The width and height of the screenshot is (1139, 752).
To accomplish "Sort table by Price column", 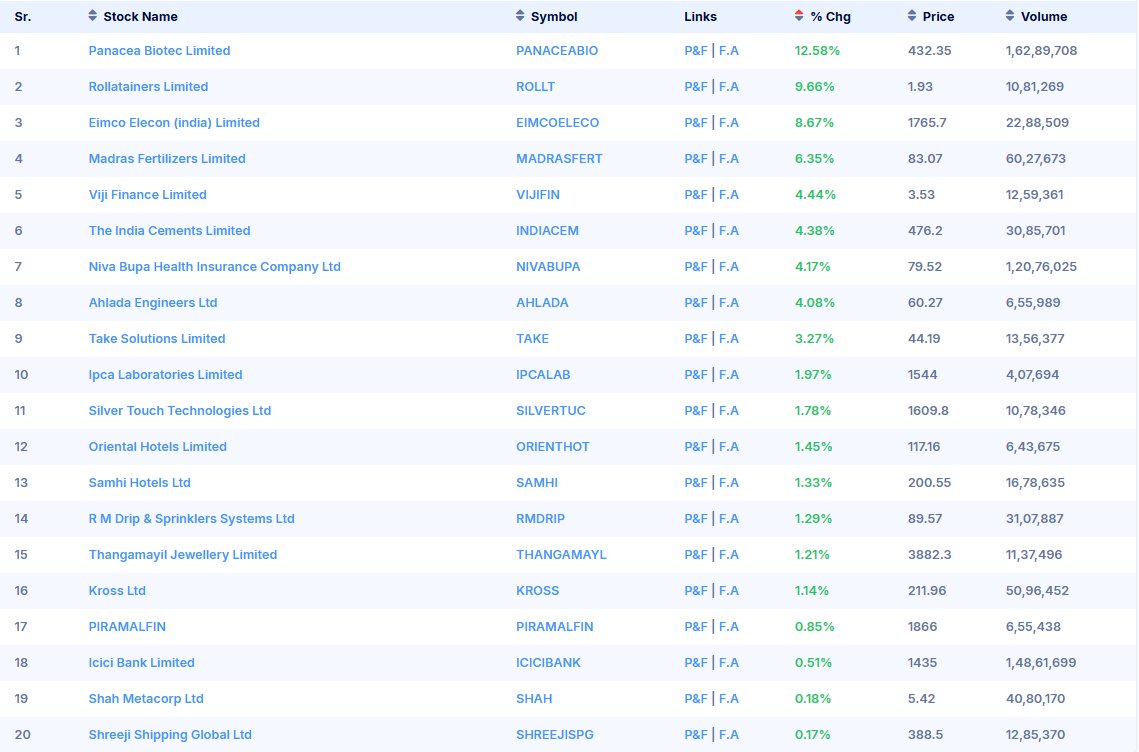I will click(931, 17).
